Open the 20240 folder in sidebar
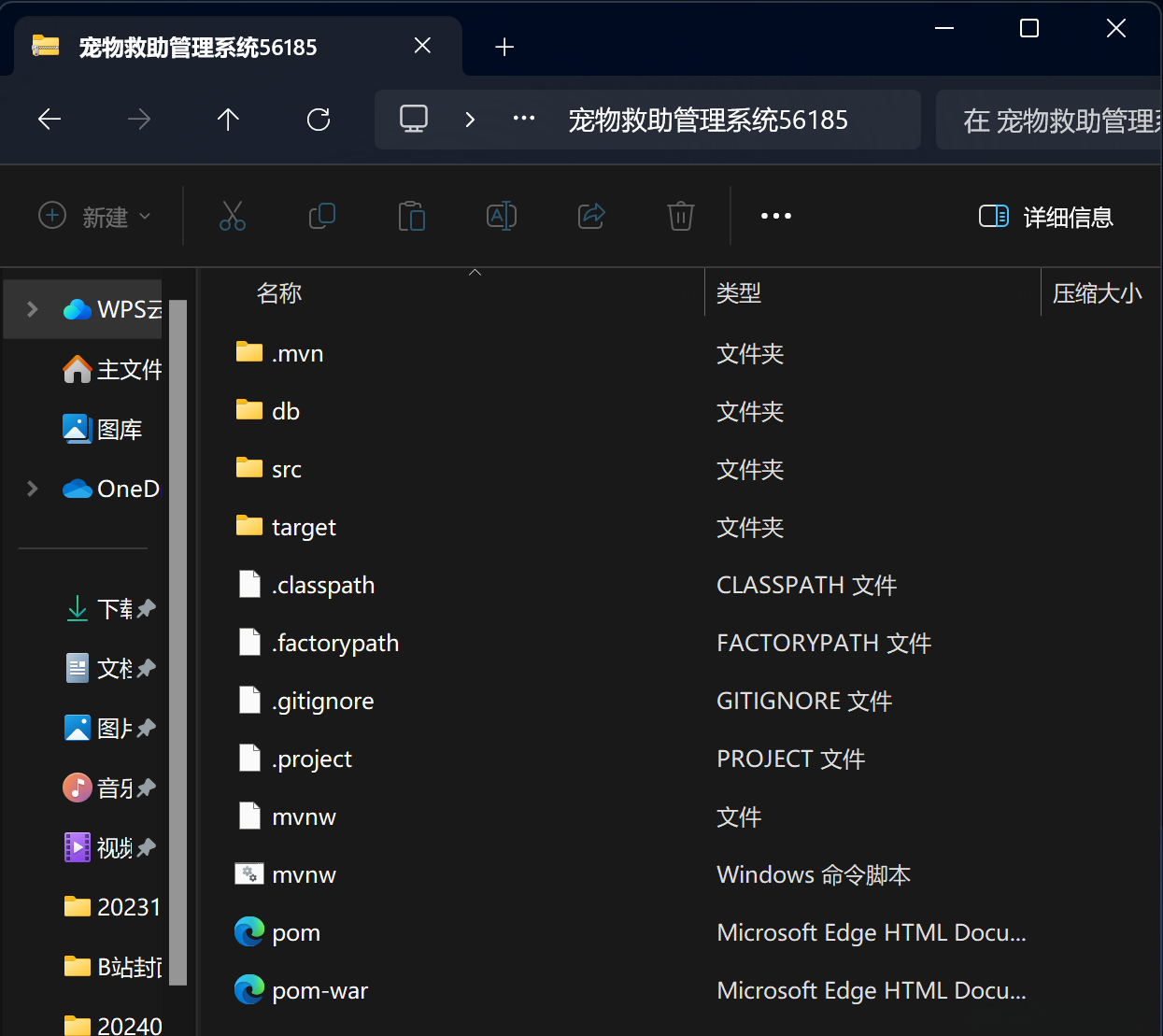The height and width of the screenshot is (1036, 1163). pos(112,1025)
